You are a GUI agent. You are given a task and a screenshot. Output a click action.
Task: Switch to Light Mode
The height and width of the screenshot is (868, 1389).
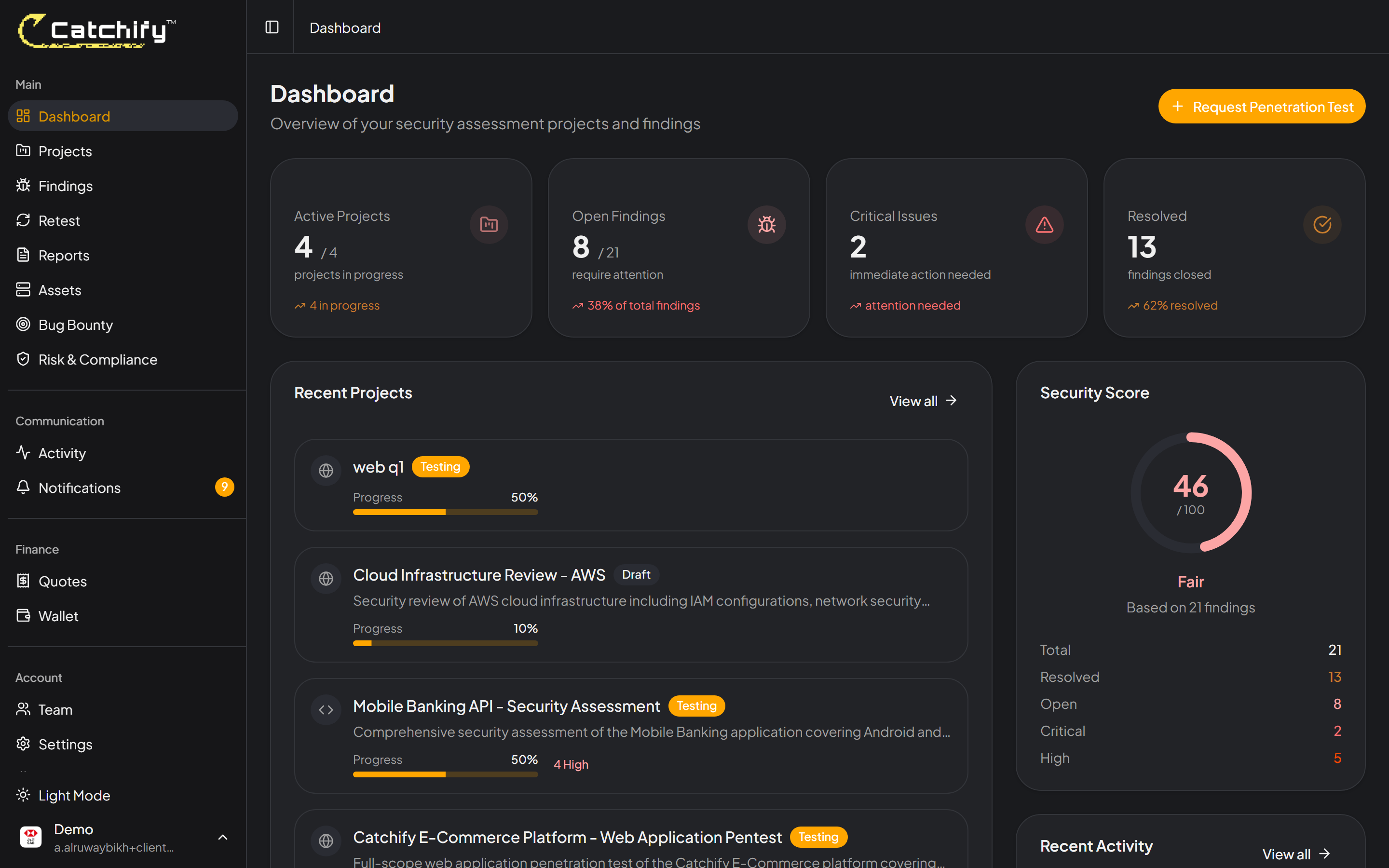pos(74,795)
